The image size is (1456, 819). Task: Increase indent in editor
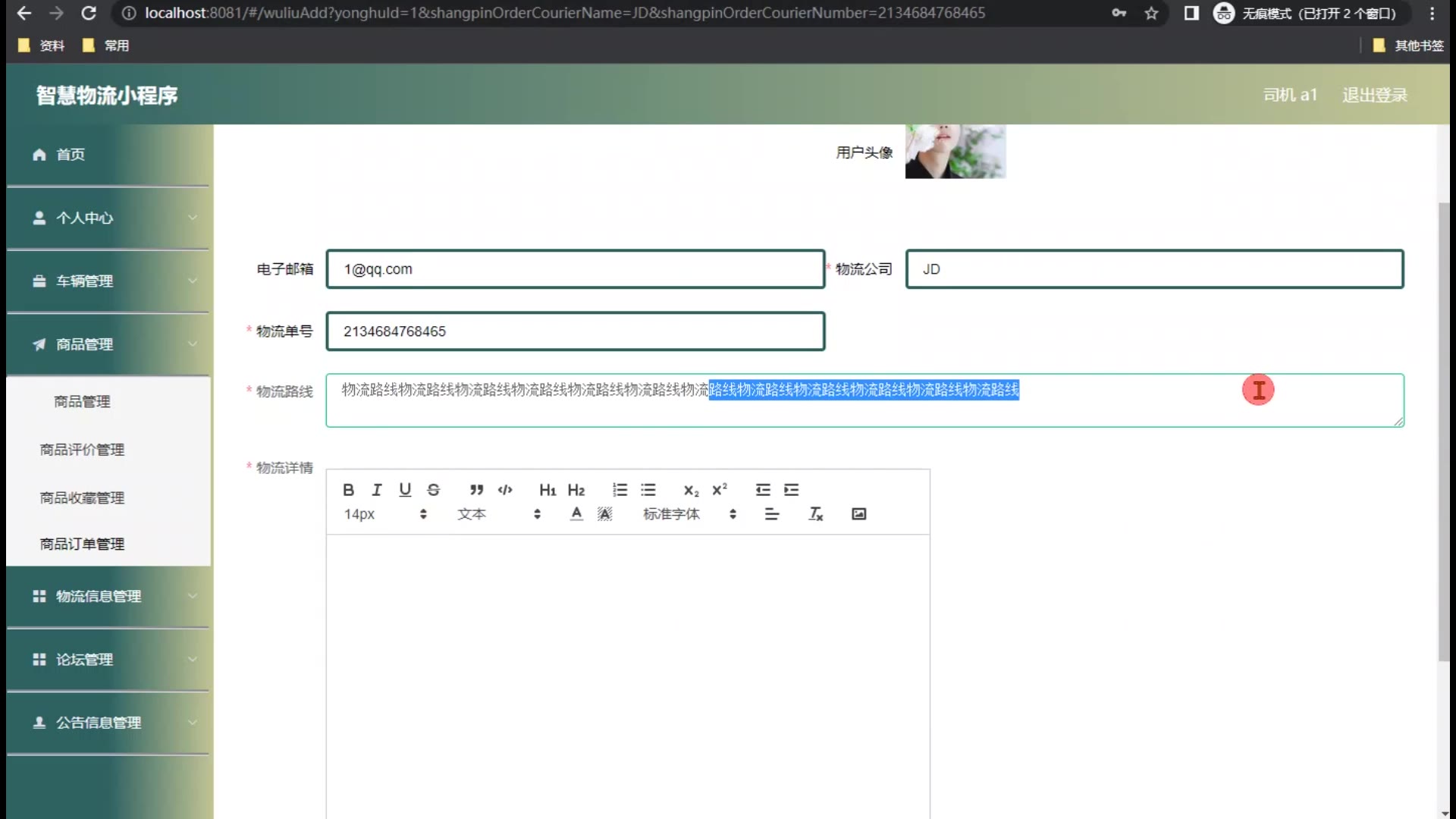click(x=792, y=490)
